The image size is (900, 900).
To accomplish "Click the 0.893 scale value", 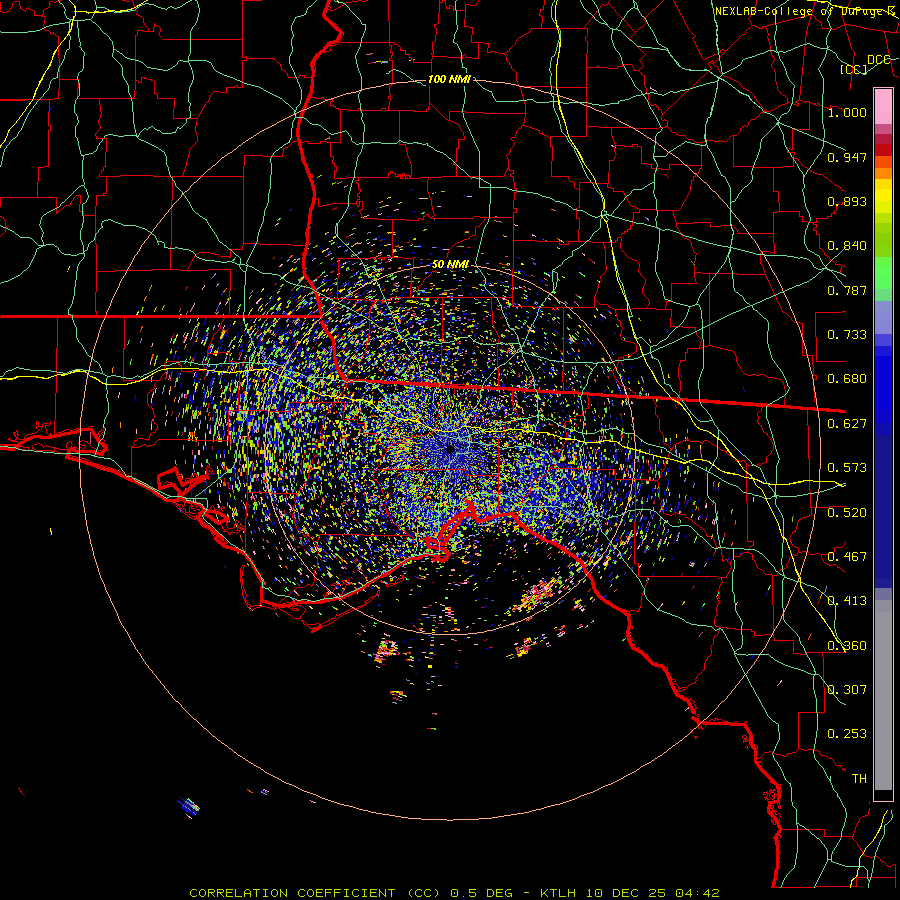I will click(847, 201).
